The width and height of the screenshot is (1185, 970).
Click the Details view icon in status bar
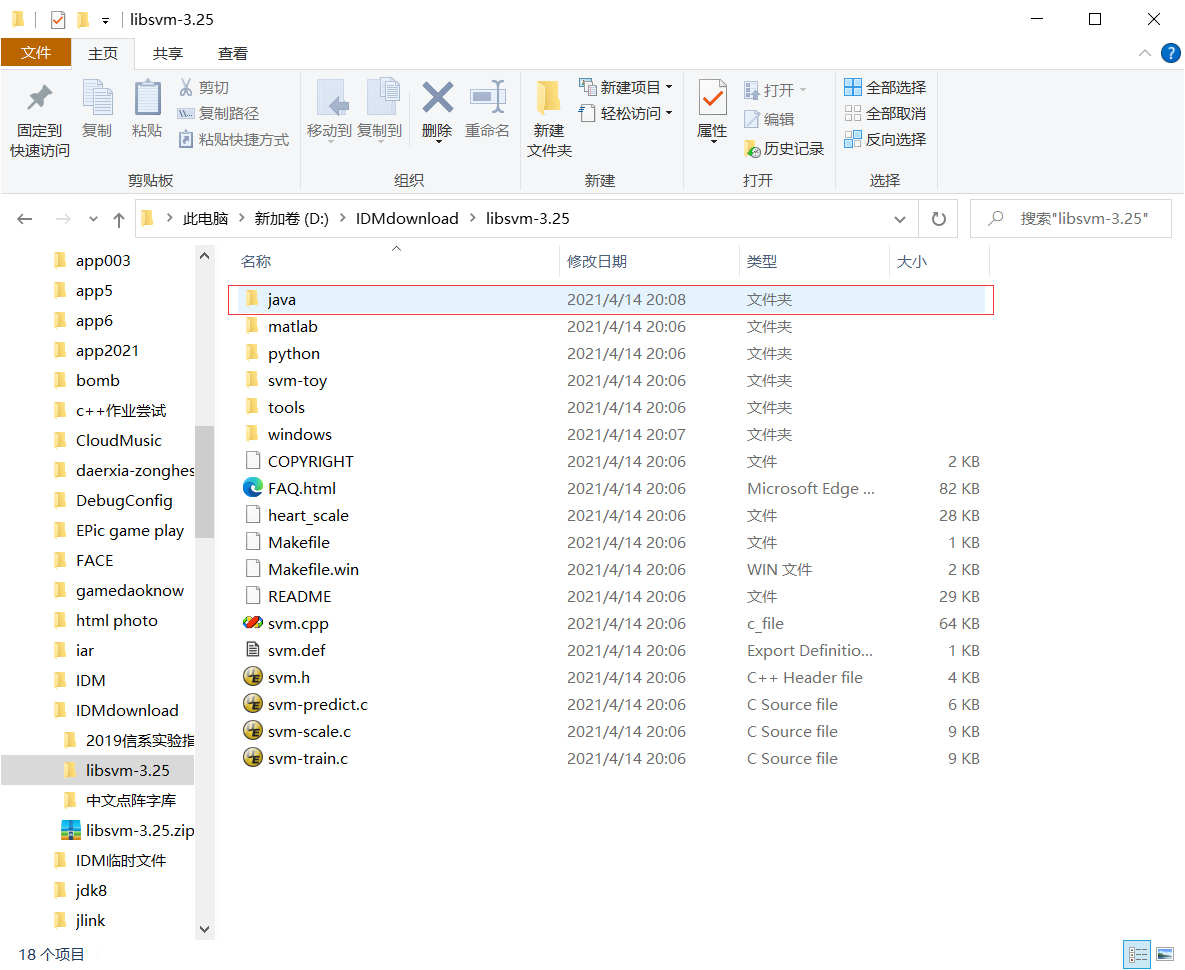[x=1137, y=954]
